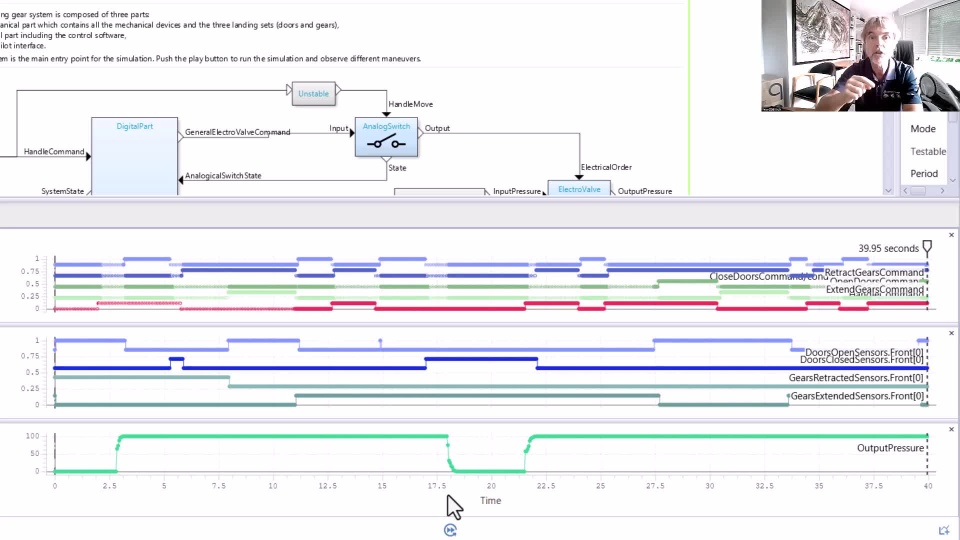Click the AnalogicalSwitchState port label
The width and height of the screenshot is (960, 540).
pos(223,176)
